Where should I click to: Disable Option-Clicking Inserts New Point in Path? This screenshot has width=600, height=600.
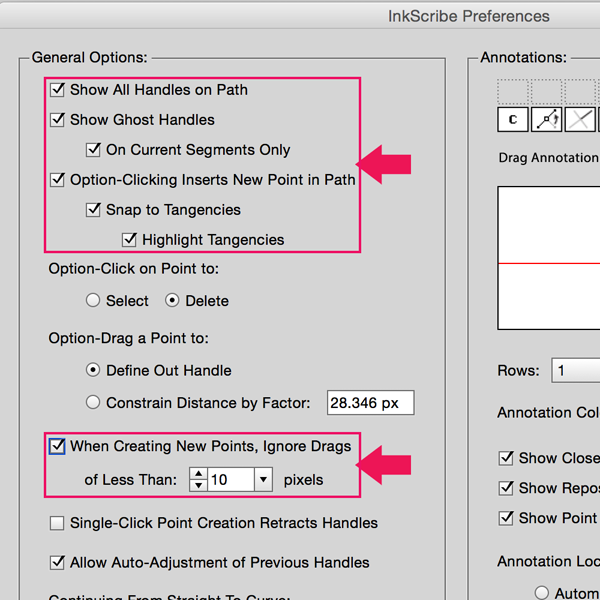[57, 179]
